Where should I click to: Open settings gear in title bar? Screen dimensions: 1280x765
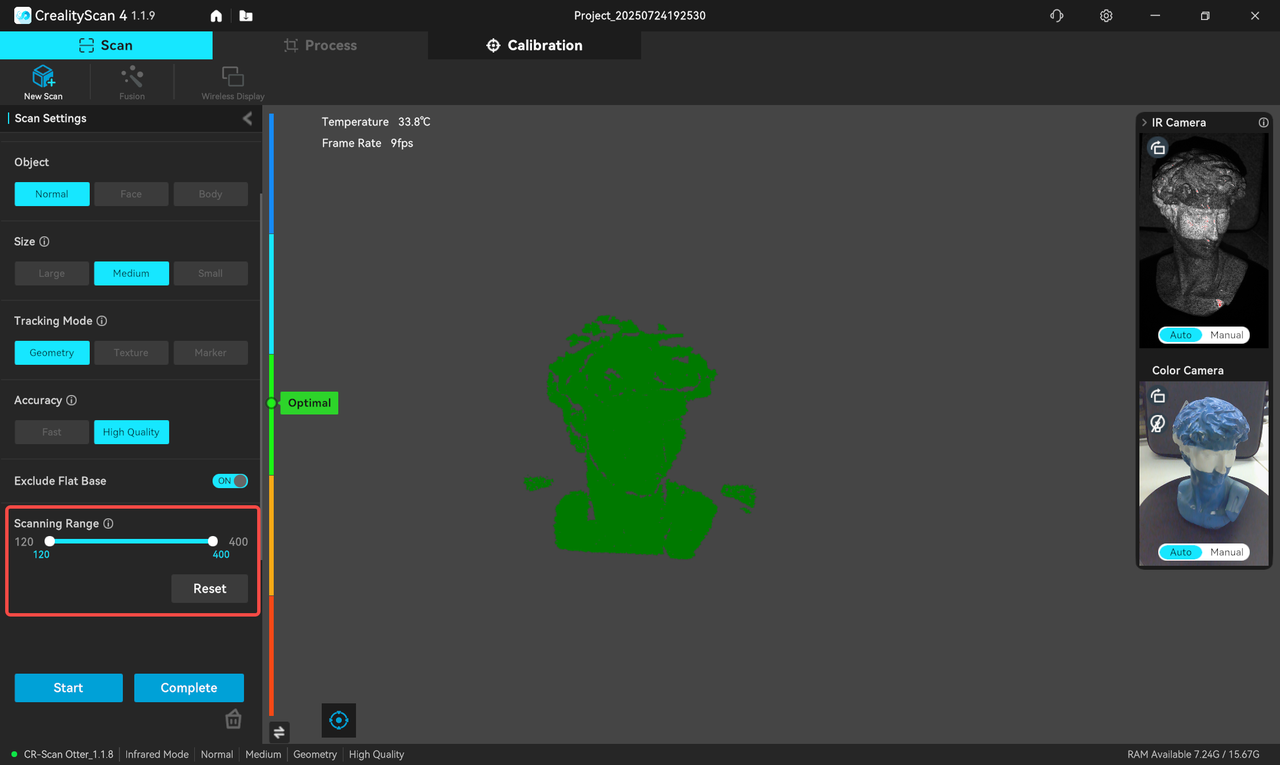coord(1106,16)
